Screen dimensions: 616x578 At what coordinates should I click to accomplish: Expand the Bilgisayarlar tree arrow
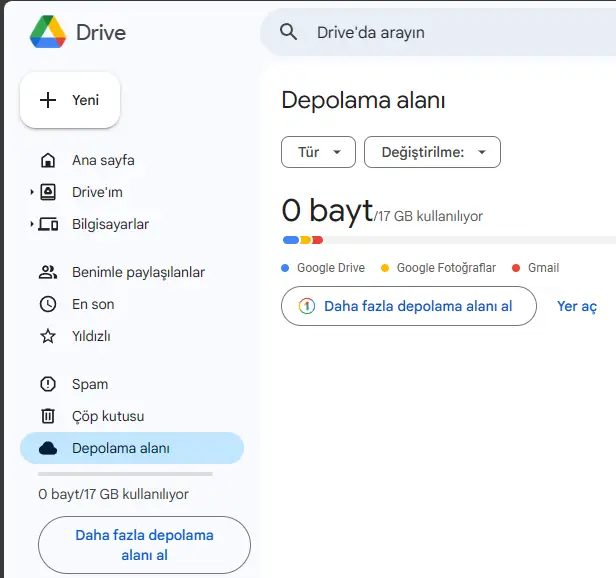(x=32, y=224)
